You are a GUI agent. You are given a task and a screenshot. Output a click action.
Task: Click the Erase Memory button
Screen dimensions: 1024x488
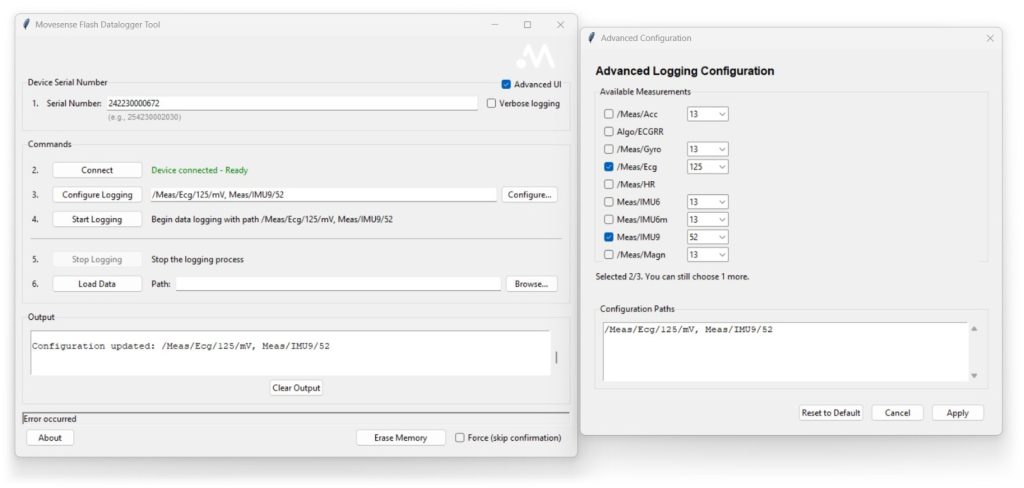tap(400, 437)
